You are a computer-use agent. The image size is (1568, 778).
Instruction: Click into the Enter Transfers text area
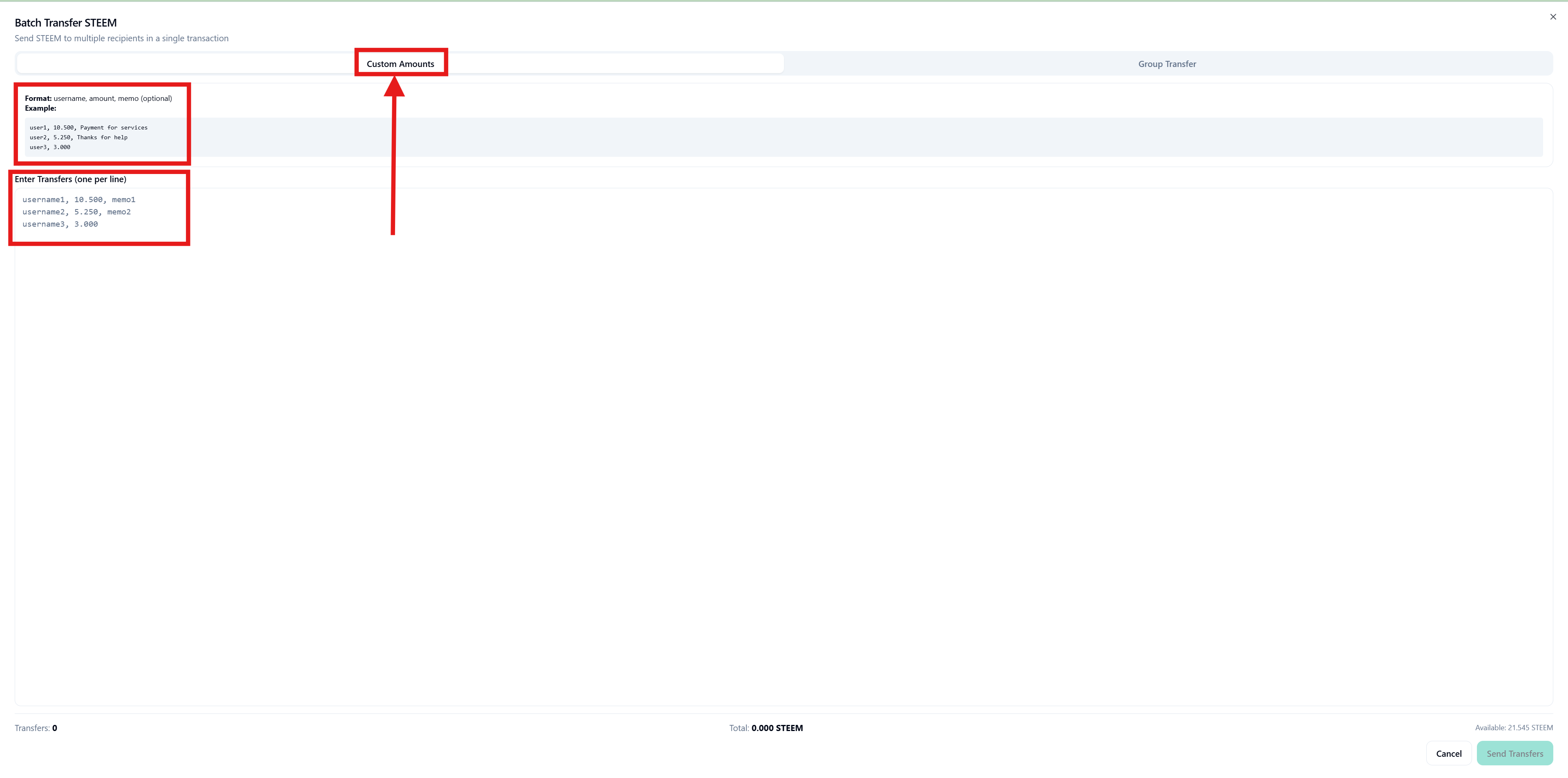pyautogui.click(x=784, y=446)
